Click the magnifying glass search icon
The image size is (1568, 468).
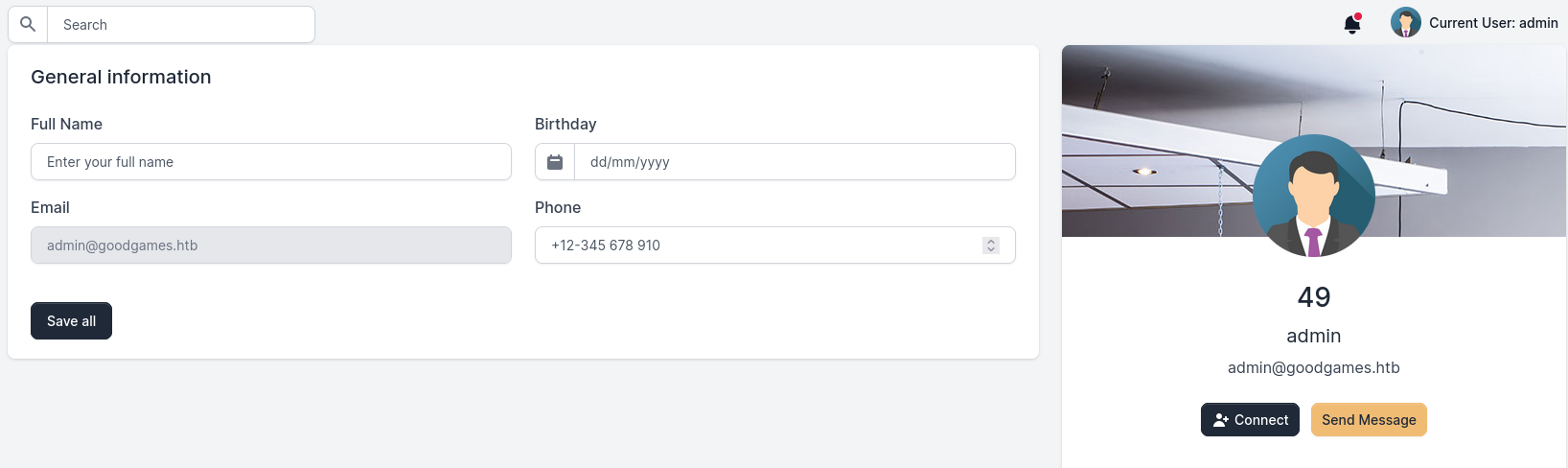coord(28,24)
